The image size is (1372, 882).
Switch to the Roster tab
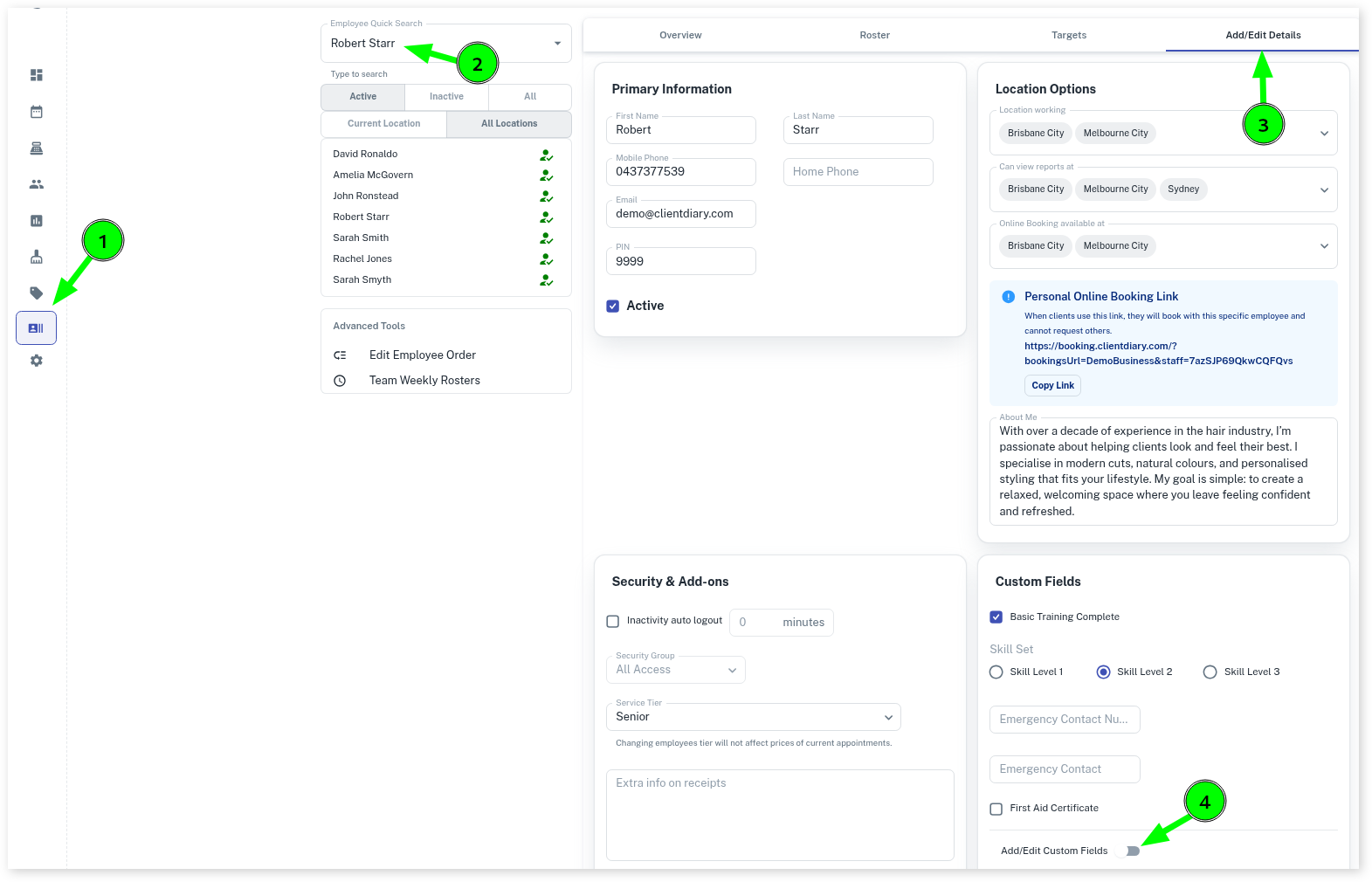[x=874, y=35]
